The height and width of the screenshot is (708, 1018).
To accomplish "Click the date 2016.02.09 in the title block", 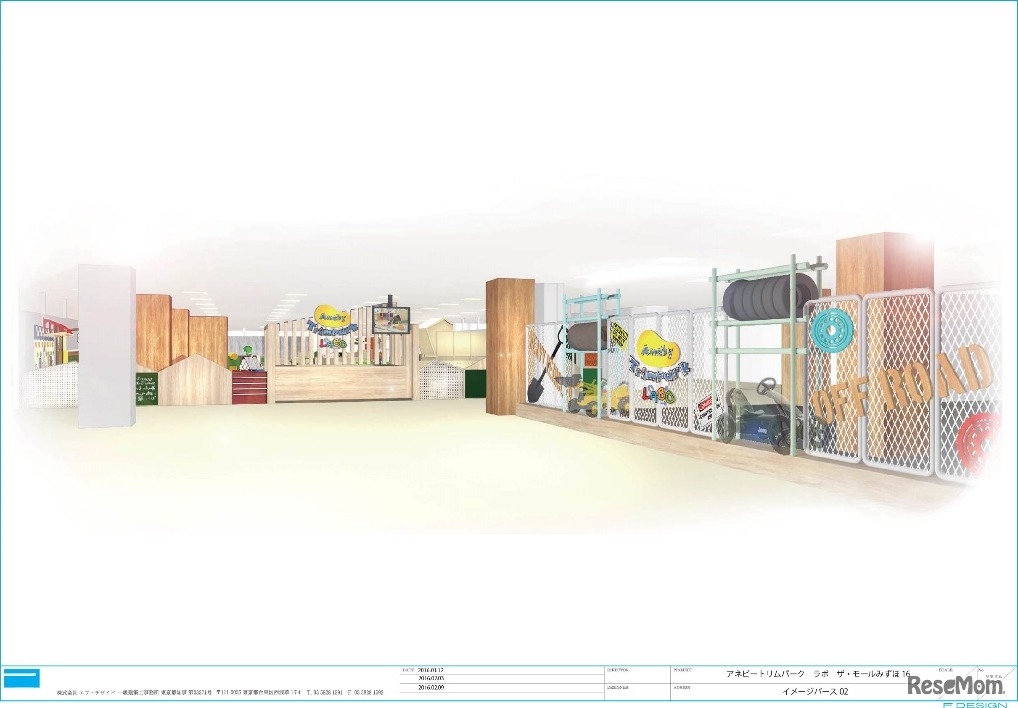I will click(x=433, y=687).
